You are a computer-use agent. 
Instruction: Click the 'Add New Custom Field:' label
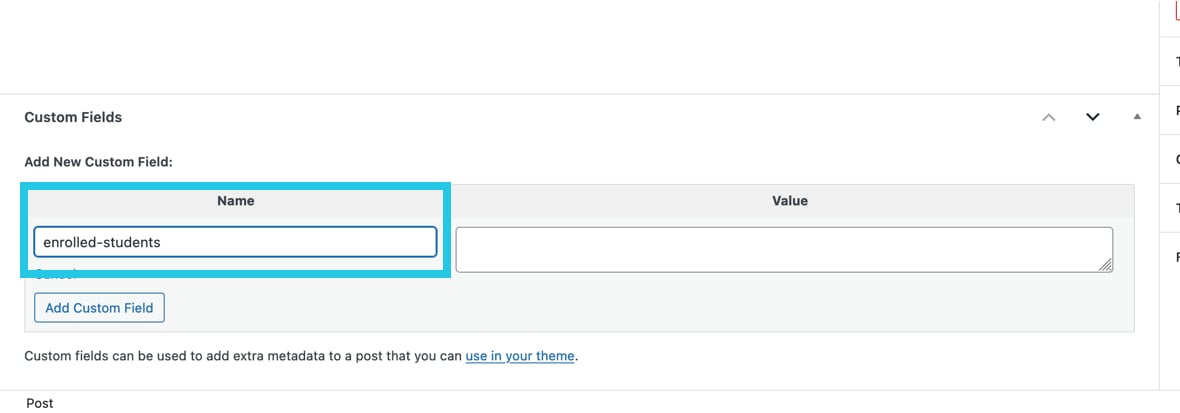[99, 162]
